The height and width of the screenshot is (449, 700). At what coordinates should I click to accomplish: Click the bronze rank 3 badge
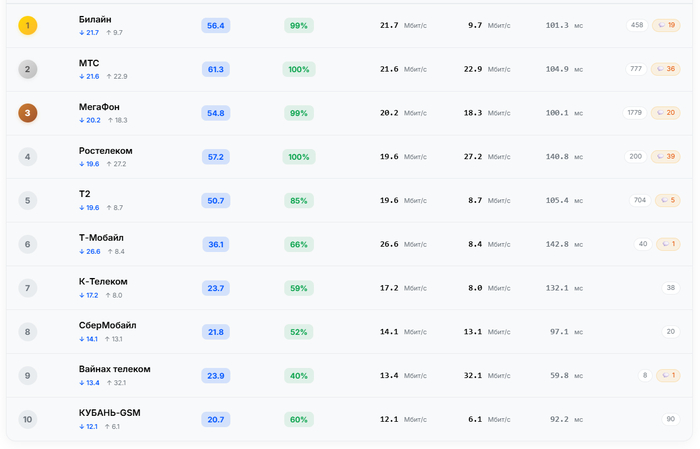coord(28,113)
